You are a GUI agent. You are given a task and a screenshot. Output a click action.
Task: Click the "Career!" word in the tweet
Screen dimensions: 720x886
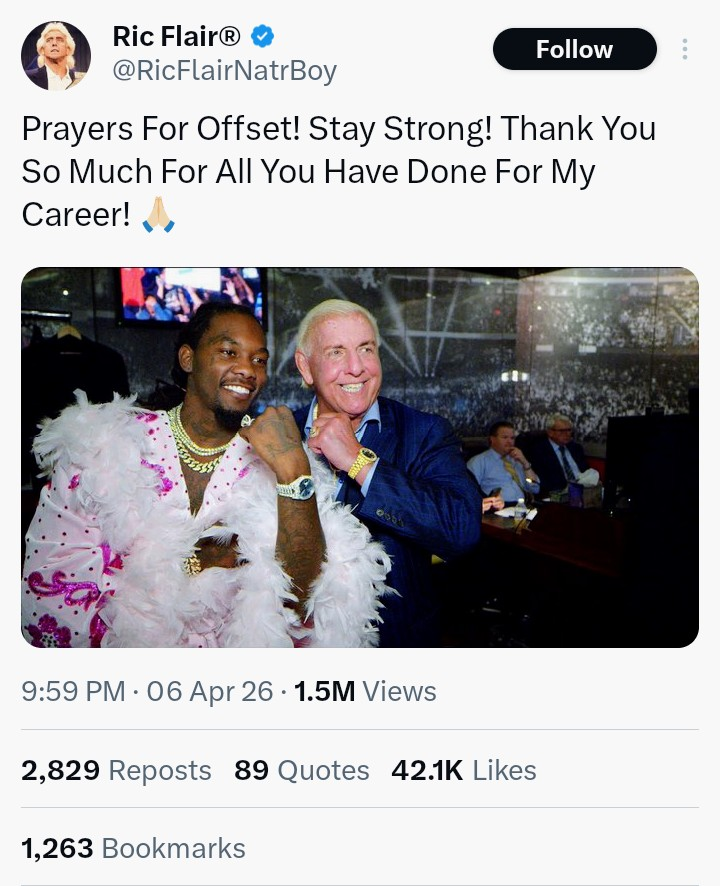(x=76, y=214)
